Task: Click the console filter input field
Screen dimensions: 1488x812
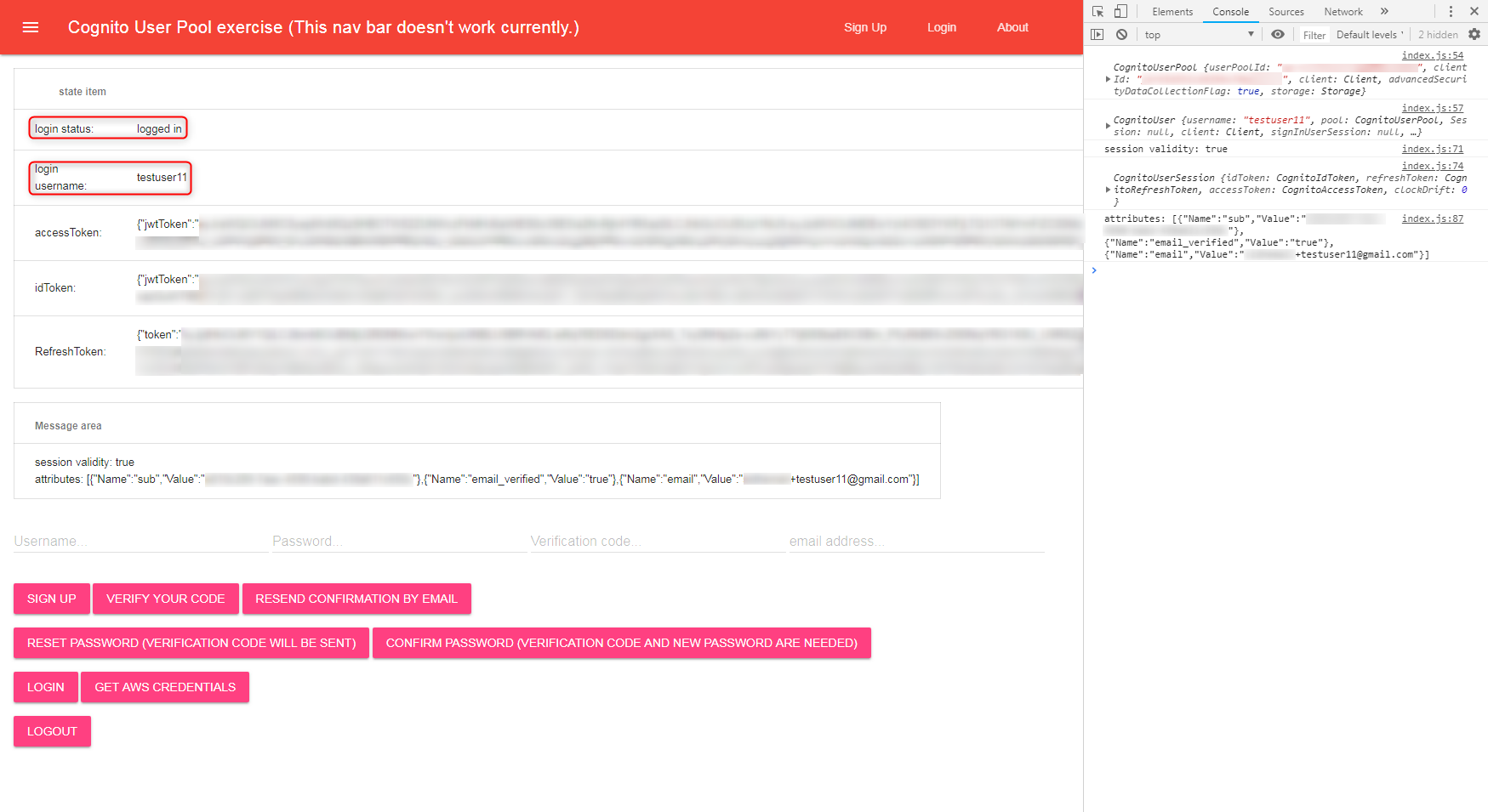Action: (x=1314, y=34)
